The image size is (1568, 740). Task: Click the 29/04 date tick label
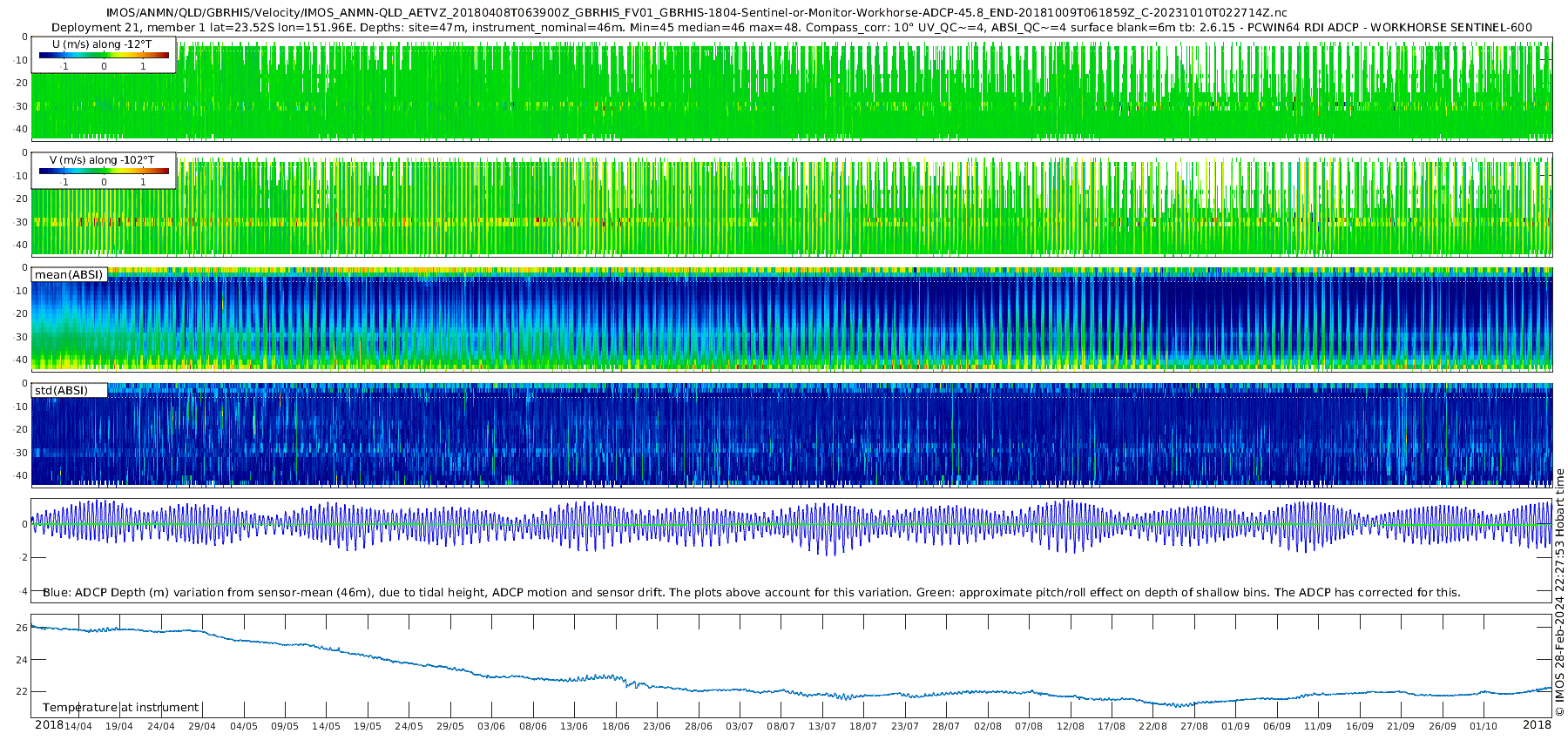tap(202, 726)
